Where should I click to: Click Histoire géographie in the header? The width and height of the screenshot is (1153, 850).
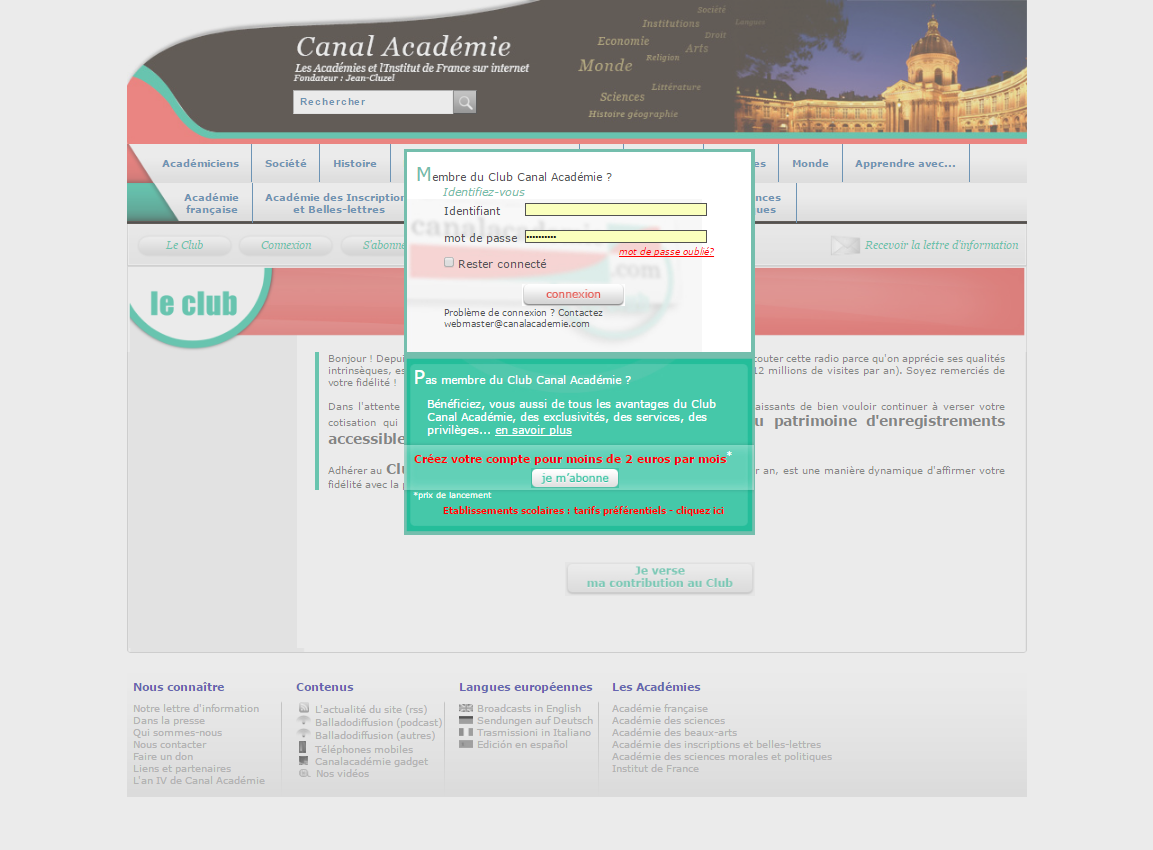633,114
